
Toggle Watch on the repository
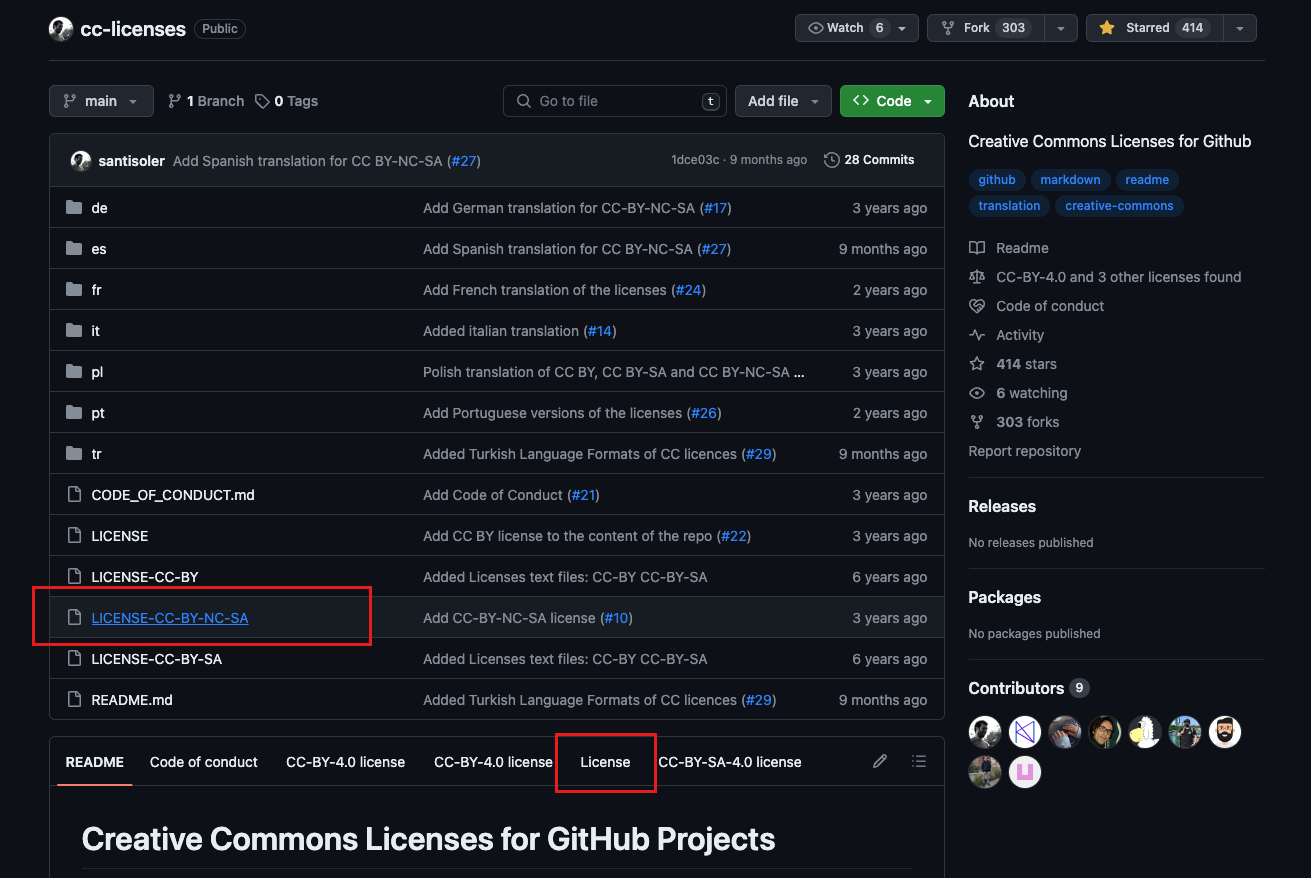(845, 28)
